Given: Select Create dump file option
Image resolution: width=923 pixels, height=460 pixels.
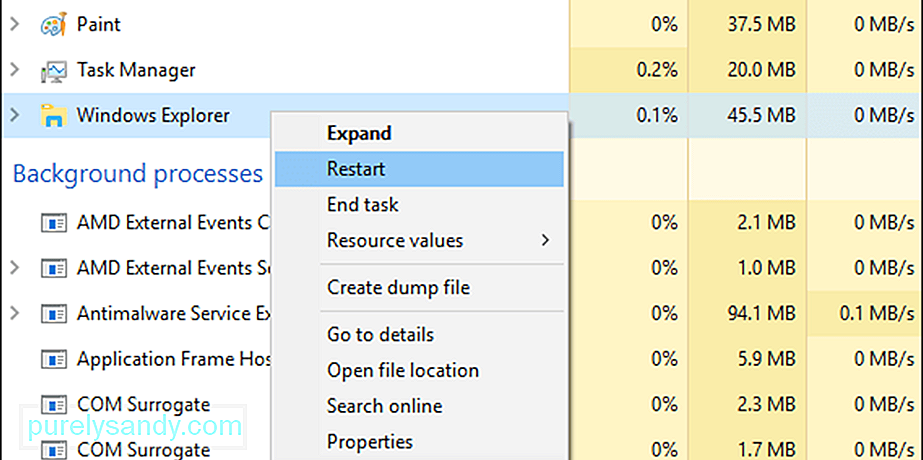Looking at the screenshot, I should coord(419,288).
